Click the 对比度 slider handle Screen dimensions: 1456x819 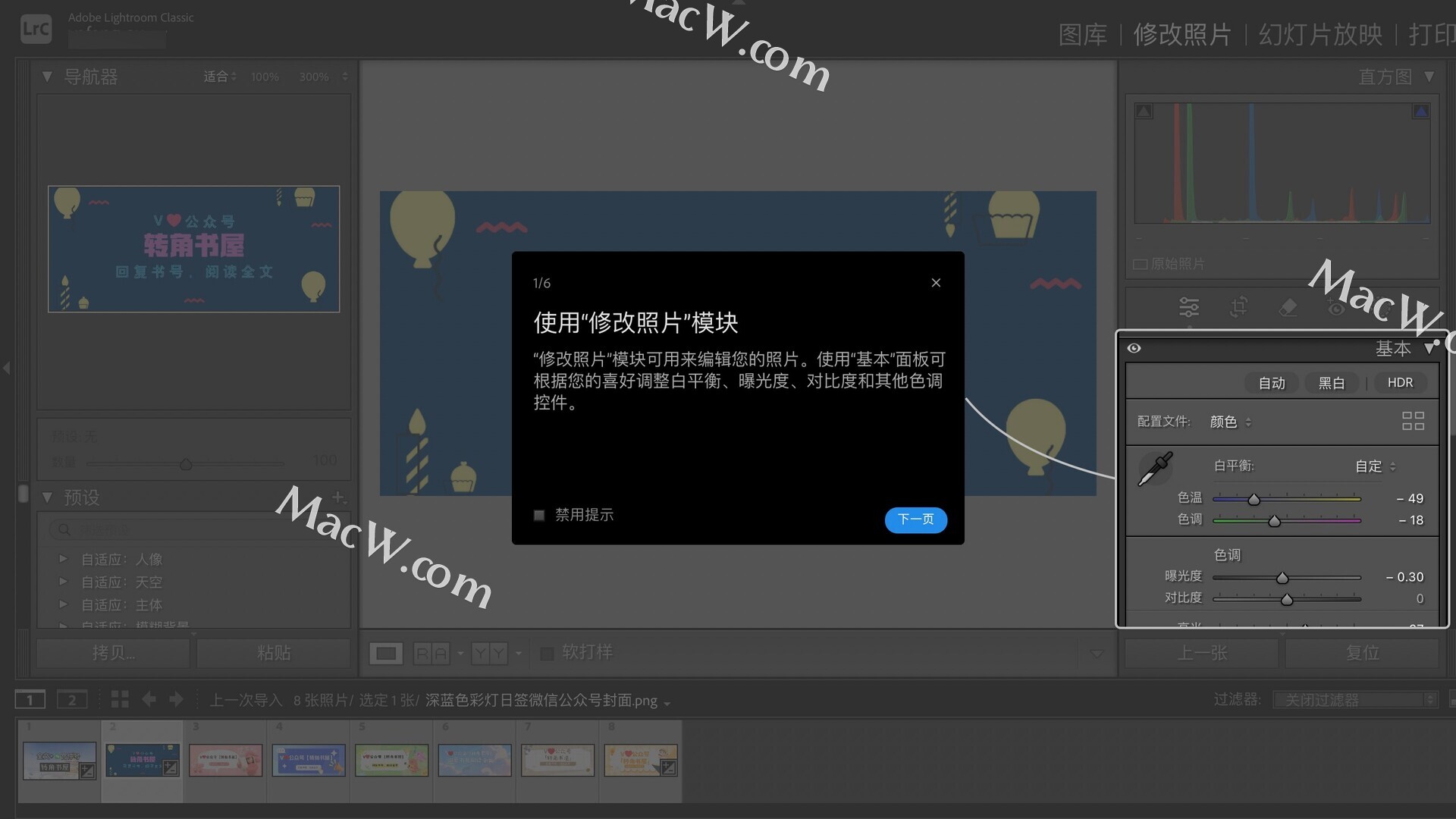tap(1287, 600)
